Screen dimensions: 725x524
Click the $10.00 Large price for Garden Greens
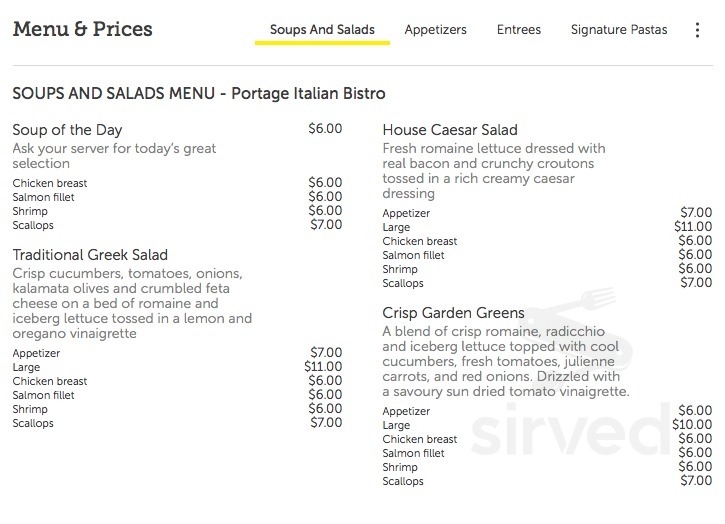click(692, 425)
